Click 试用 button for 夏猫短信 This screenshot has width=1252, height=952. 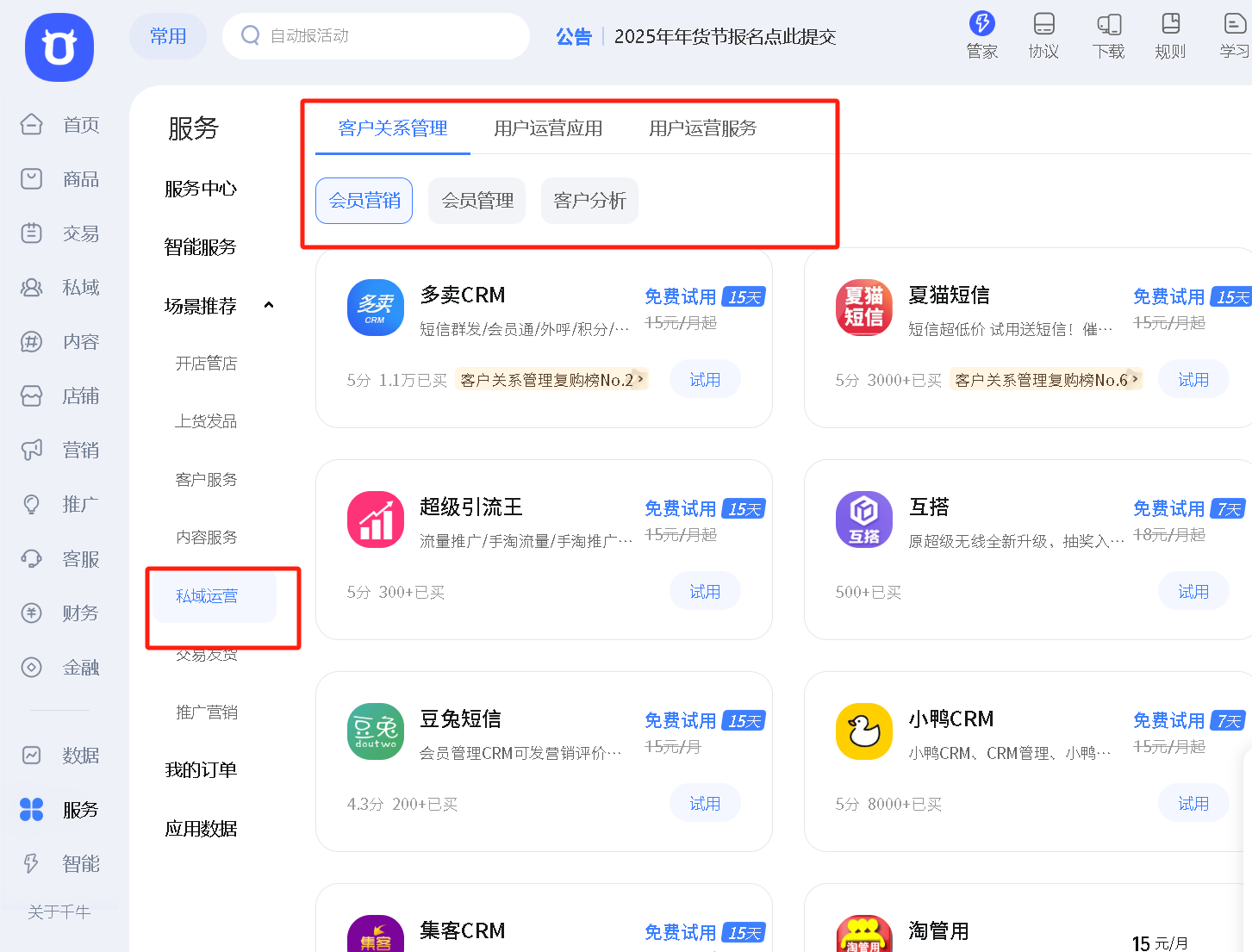[1193, 379]
